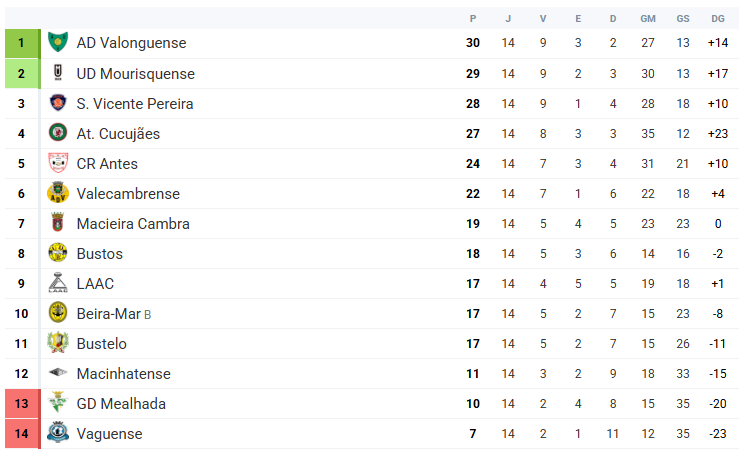Sort table by the P points column
The width and height of the screenshot is (739, 451).
(473, 18)
